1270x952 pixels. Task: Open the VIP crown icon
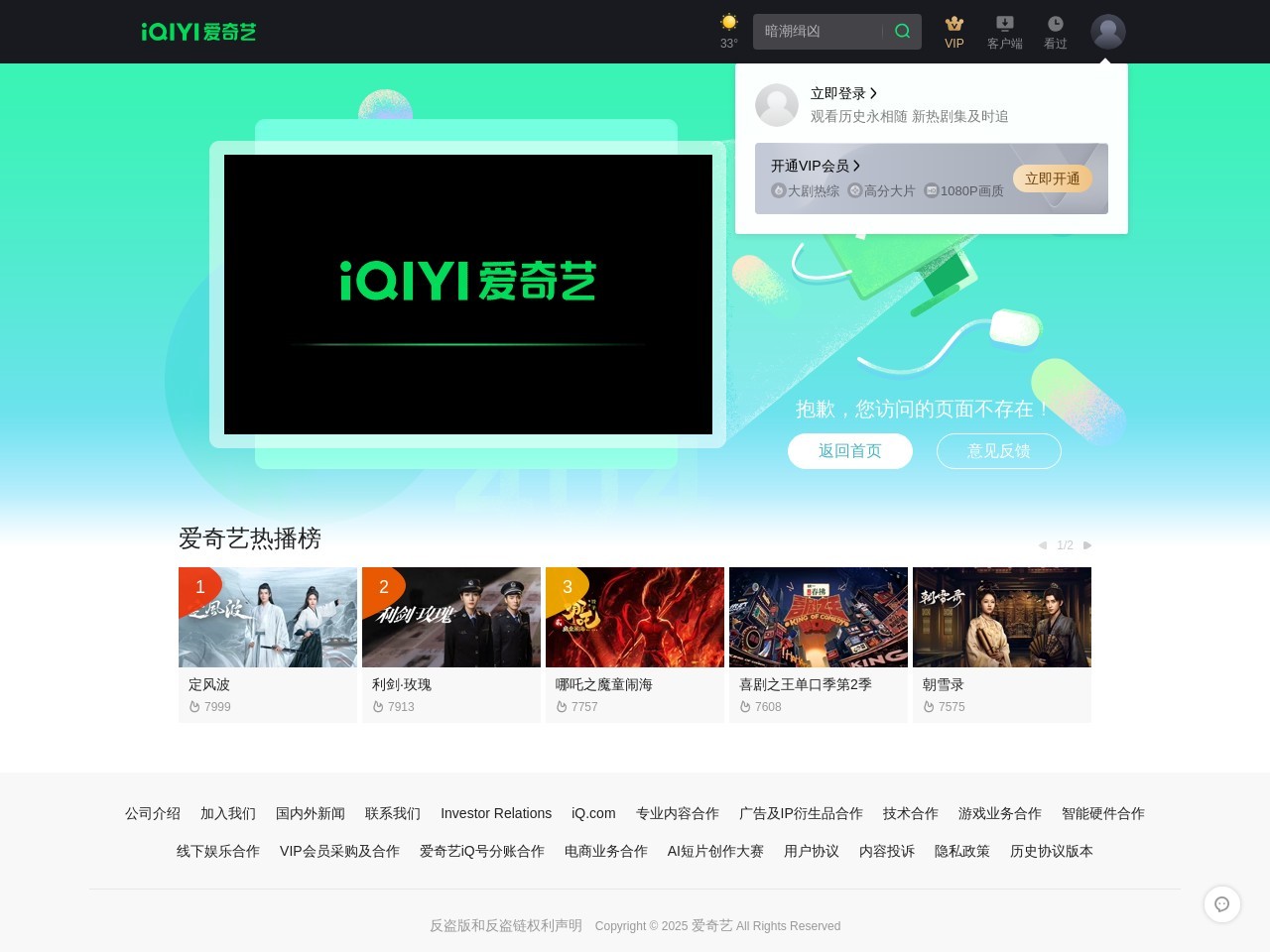point(954,24)
